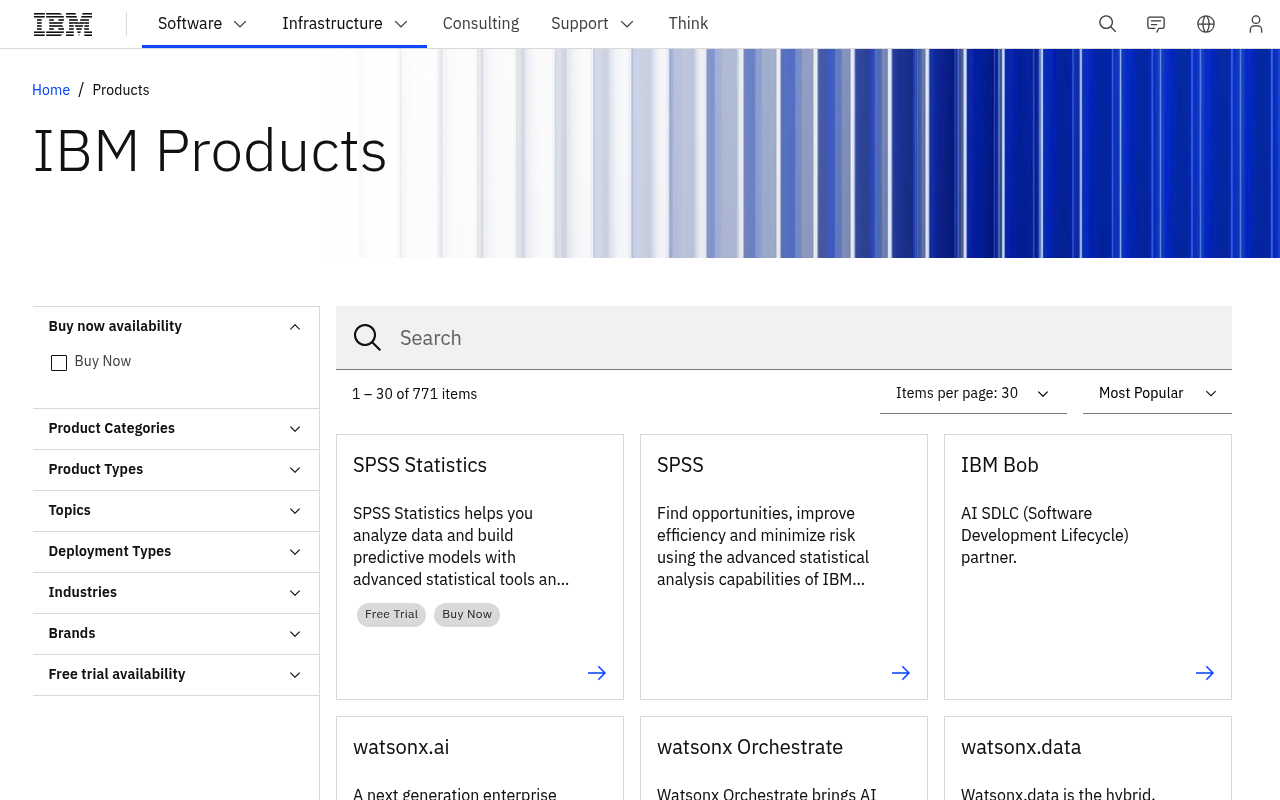
Task: Open the user profile icon
Action: [1256, 24]
